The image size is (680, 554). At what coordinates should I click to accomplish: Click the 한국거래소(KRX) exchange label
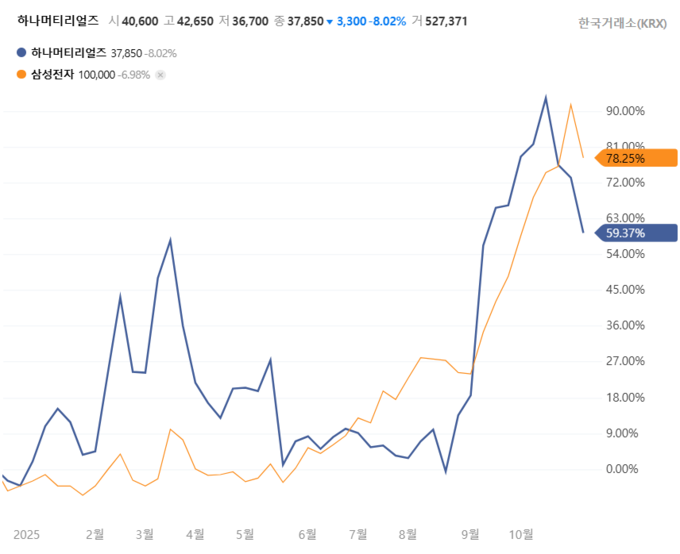622,23
